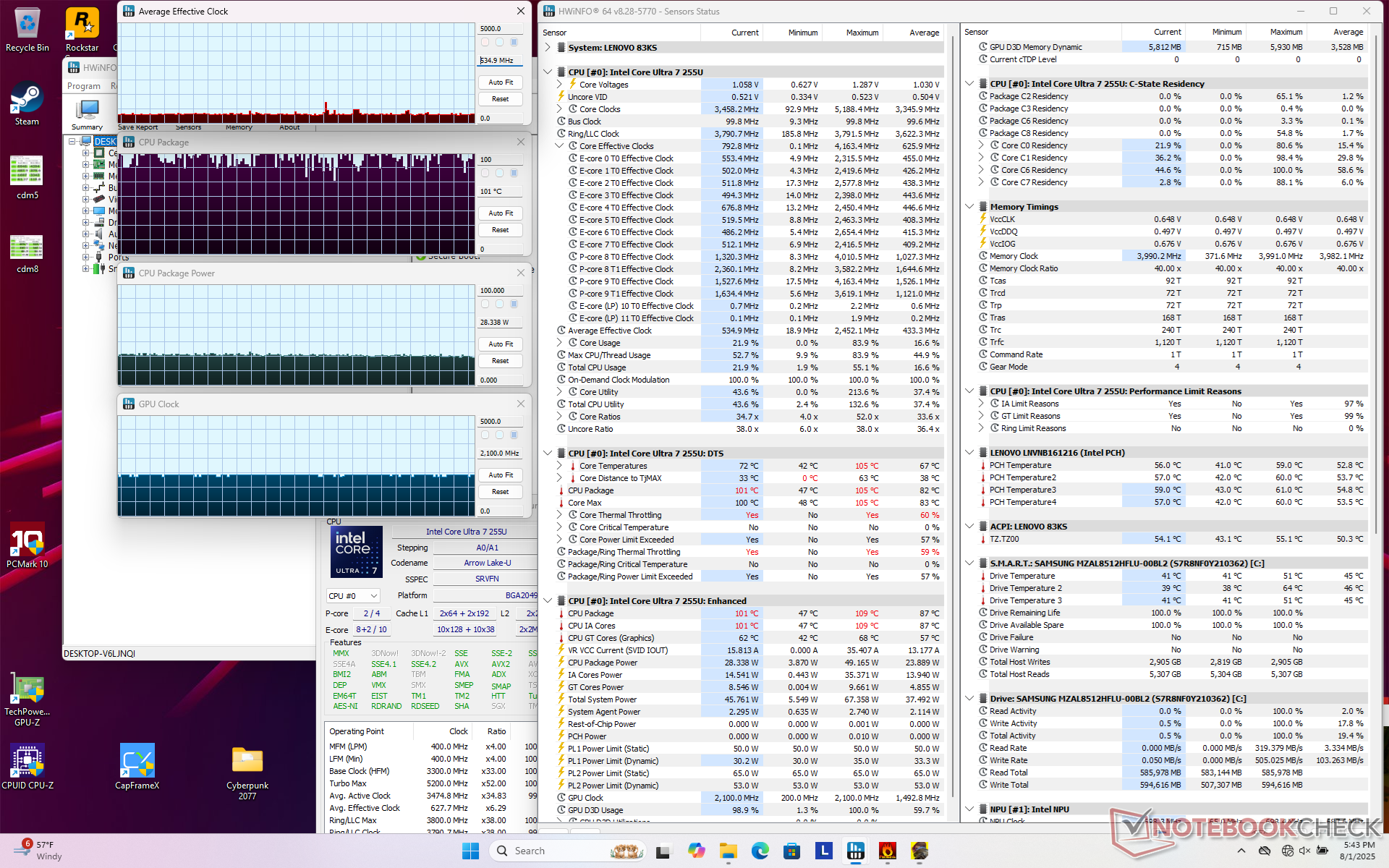Image resolution: width=1389 pixels, height=868 pixels.
Task: Open Microsoft Edge from the taskbar
Action: pos(760,851)
